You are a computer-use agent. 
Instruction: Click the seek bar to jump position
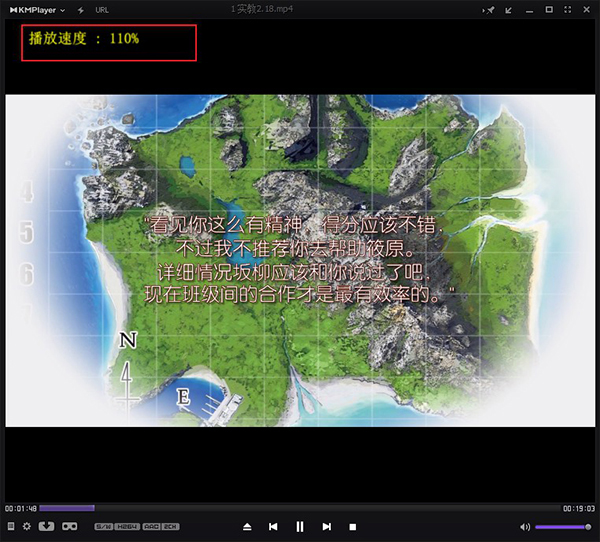(300, 508)
